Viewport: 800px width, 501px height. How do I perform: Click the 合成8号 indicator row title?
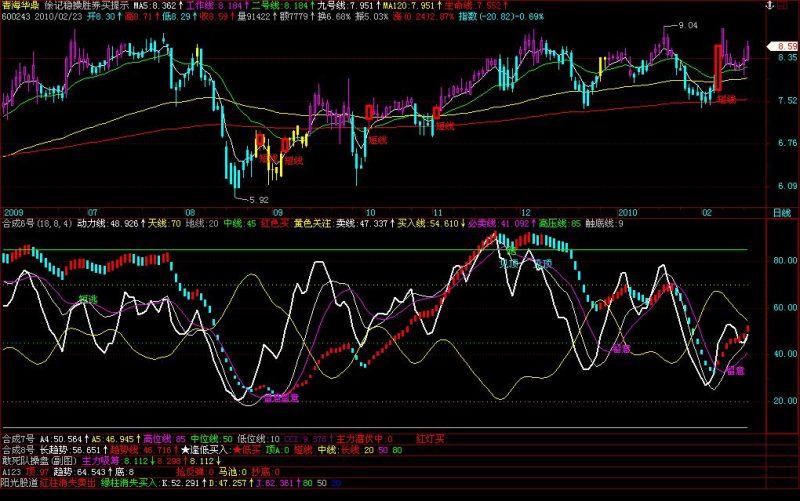pyautogui.click(x=18, y=450)
